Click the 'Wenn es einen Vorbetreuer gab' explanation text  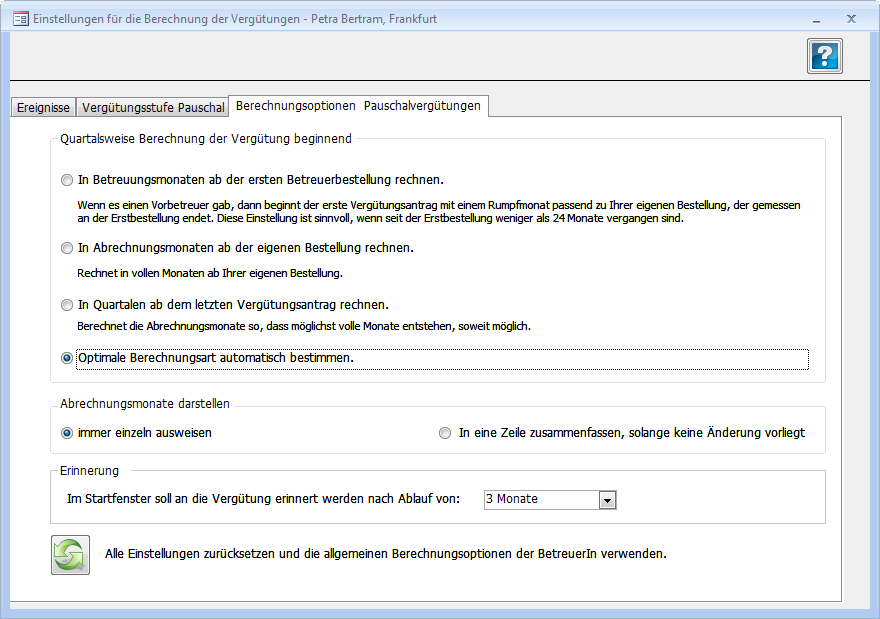[439, 212]
